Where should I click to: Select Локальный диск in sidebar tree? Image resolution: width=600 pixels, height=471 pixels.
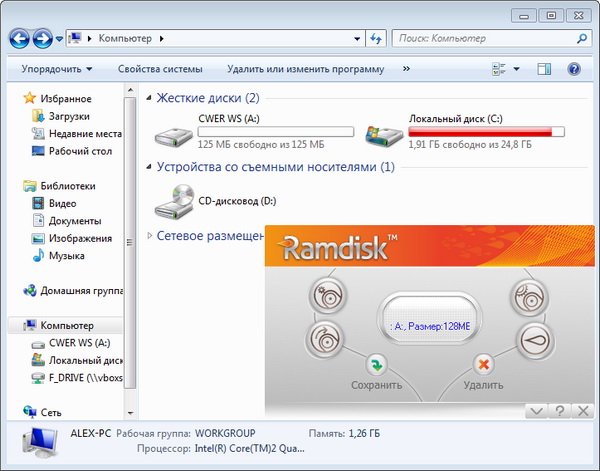click(x=86, y=360)
